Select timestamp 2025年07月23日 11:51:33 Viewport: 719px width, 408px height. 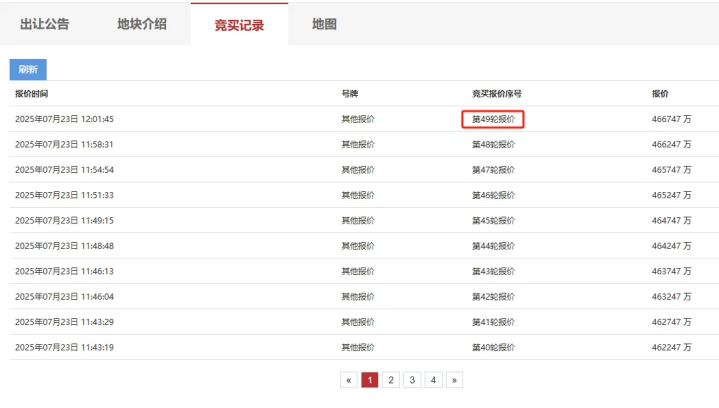64,195
